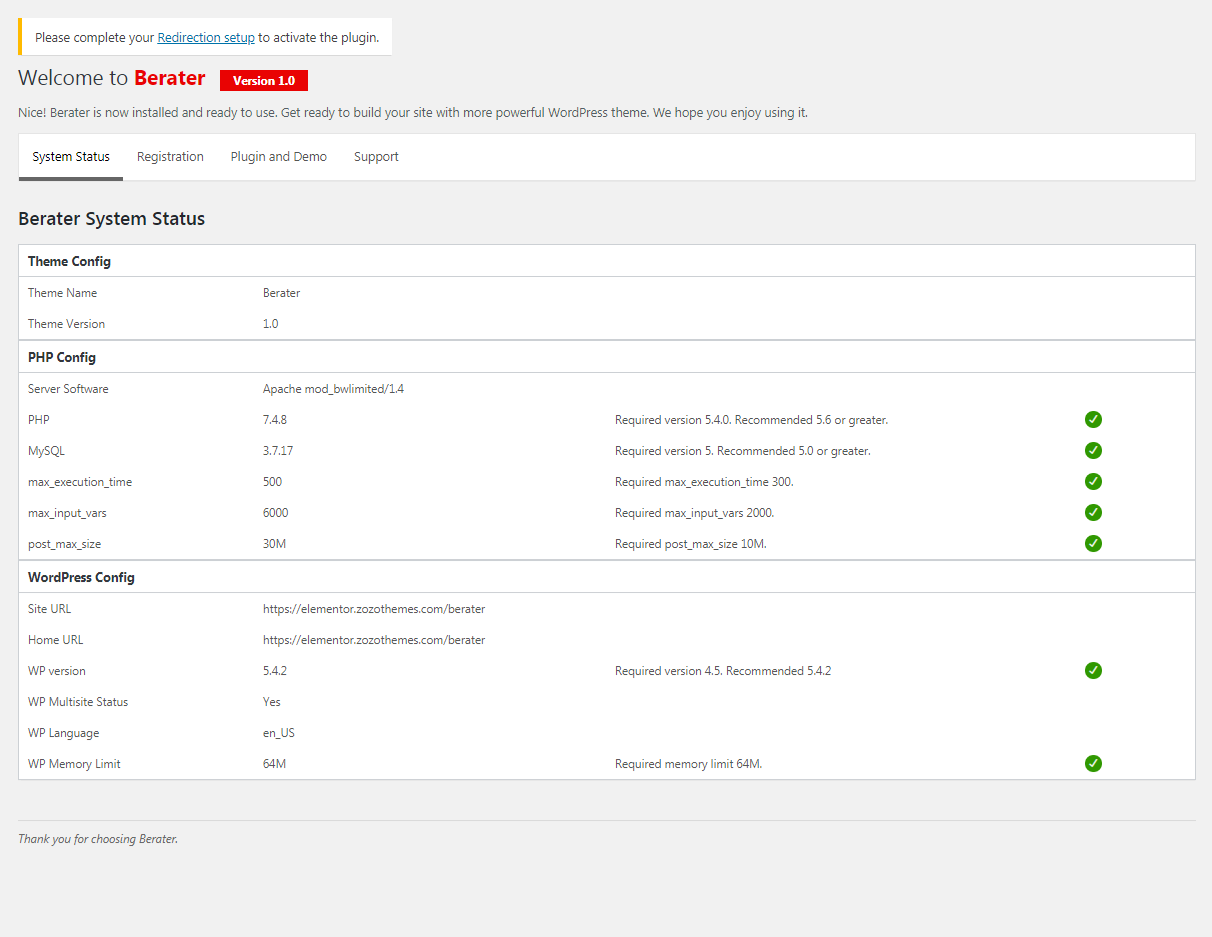Click the Theme Config section header
The width and height of the screenshot is (1212, 937).
click(x=69, y=261)
